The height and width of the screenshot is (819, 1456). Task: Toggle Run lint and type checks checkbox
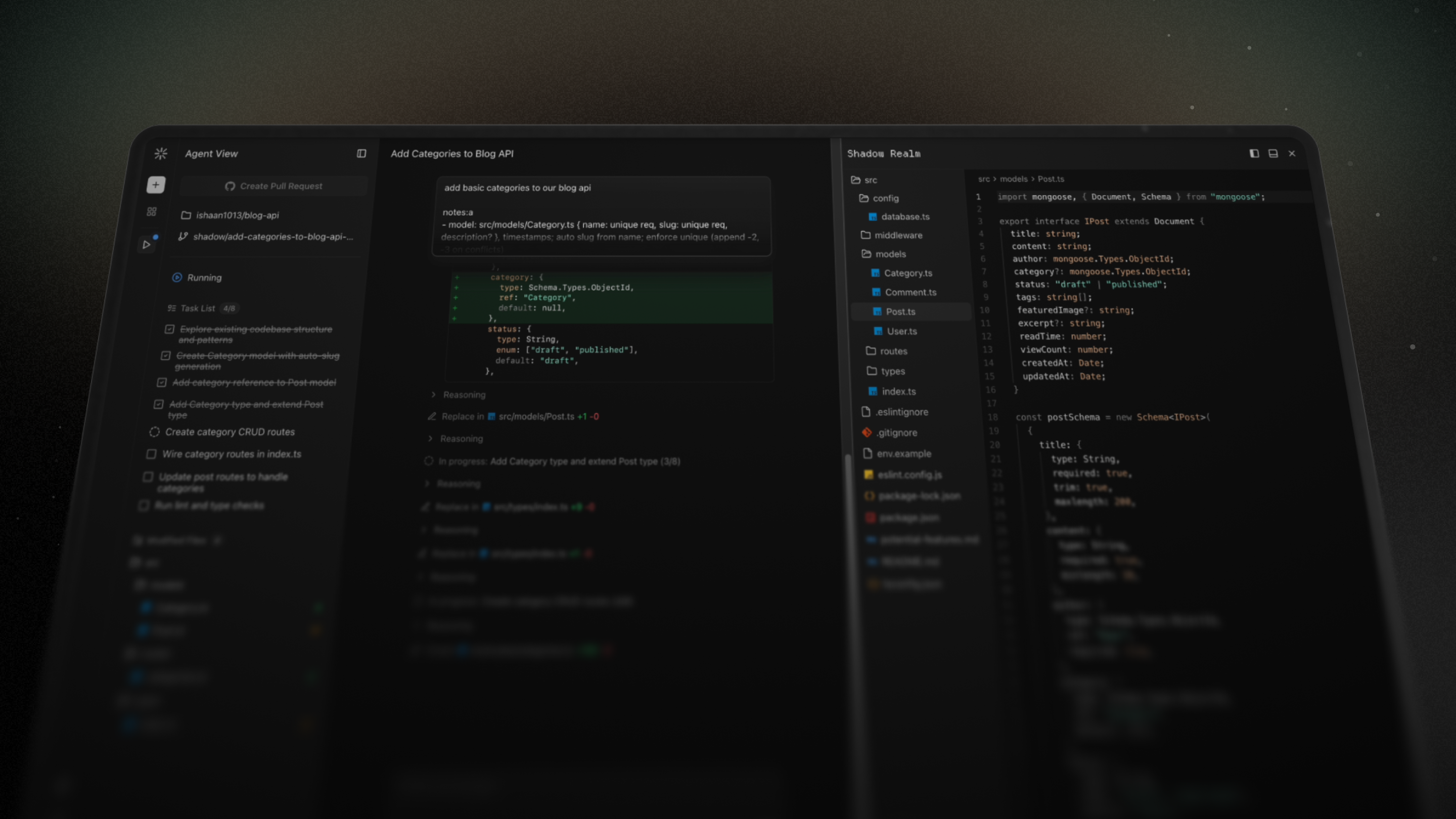pyautogui.click(x=144, y=506)
